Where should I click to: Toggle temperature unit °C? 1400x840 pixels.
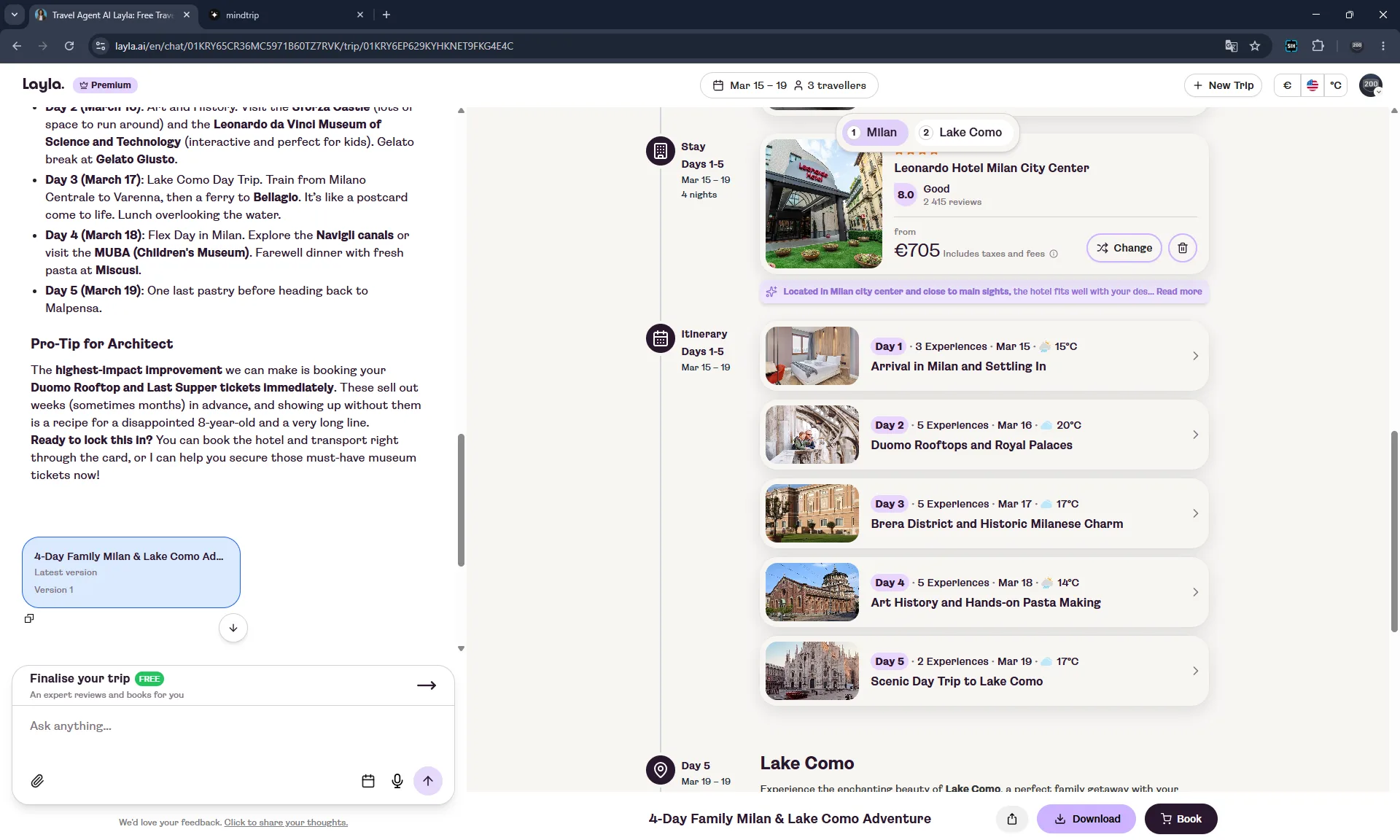click(x=1336, y=85)
